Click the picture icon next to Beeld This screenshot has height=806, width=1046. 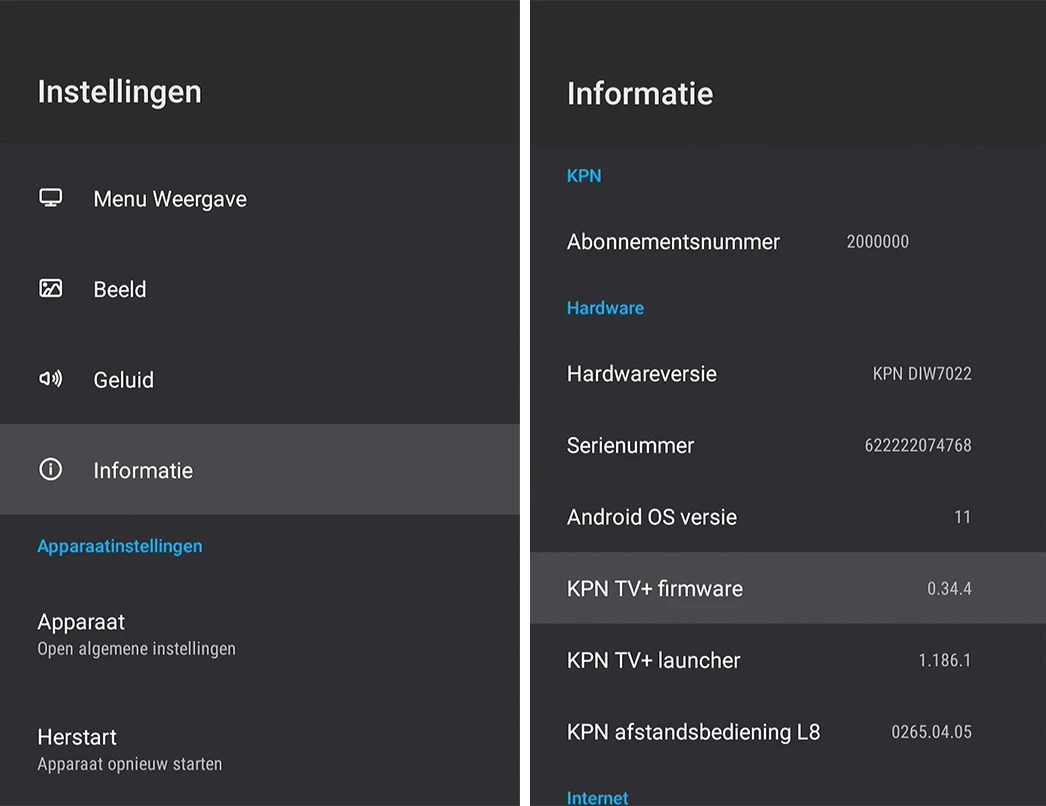[x=50, y=289]
